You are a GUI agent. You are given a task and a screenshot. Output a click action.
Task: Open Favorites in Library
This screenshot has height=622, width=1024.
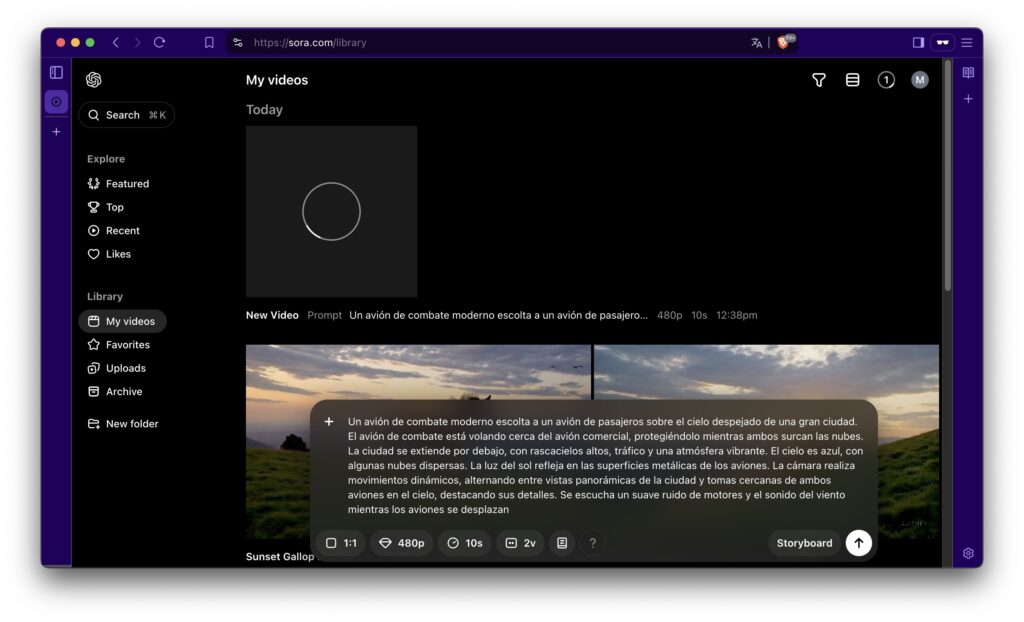(x=119, y=345)
